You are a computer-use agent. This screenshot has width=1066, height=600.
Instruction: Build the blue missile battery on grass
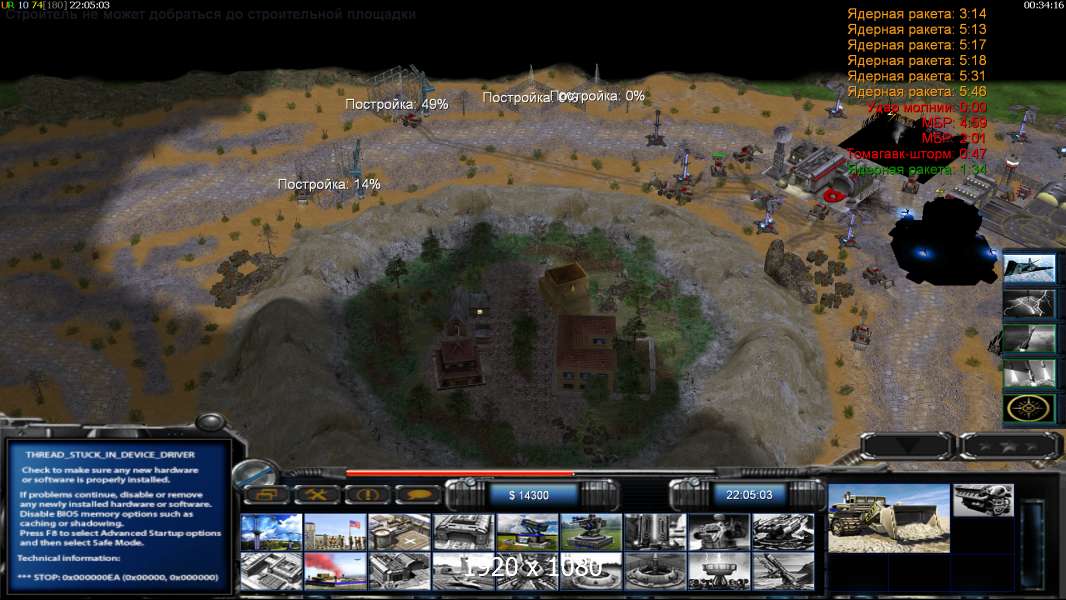tap(527, 531)
